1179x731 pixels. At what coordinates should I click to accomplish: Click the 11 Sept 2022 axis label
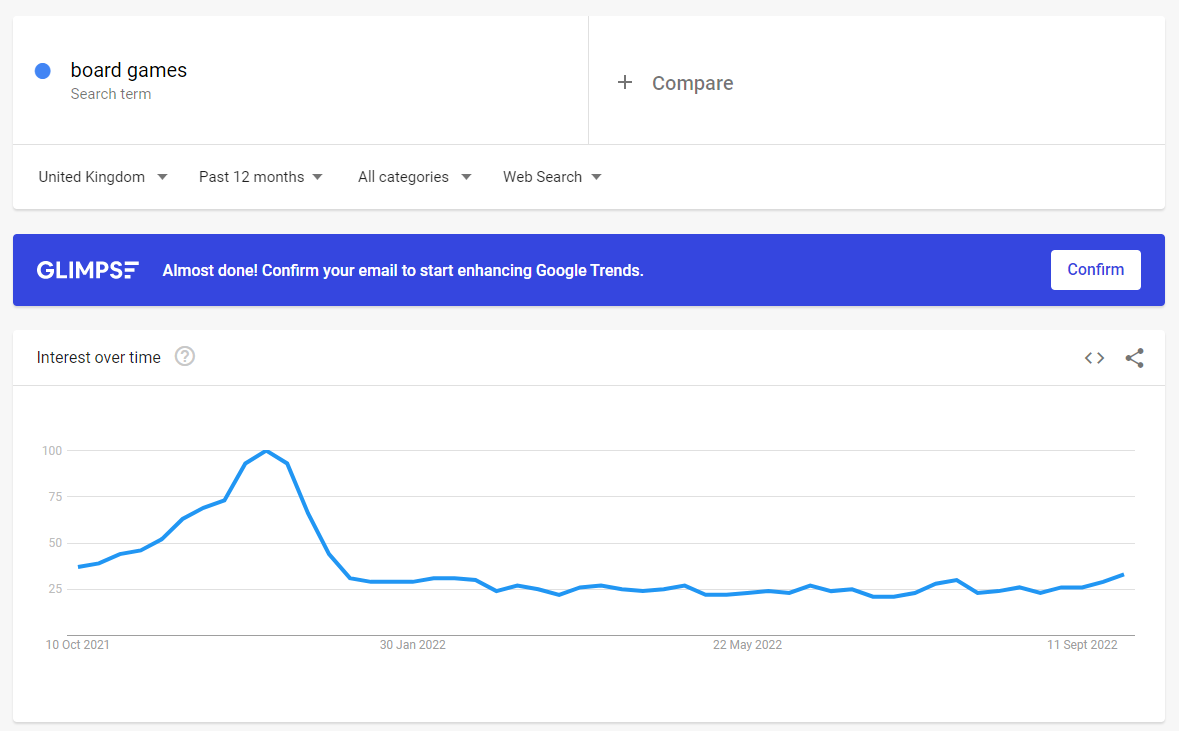[x=1082, y=645]
